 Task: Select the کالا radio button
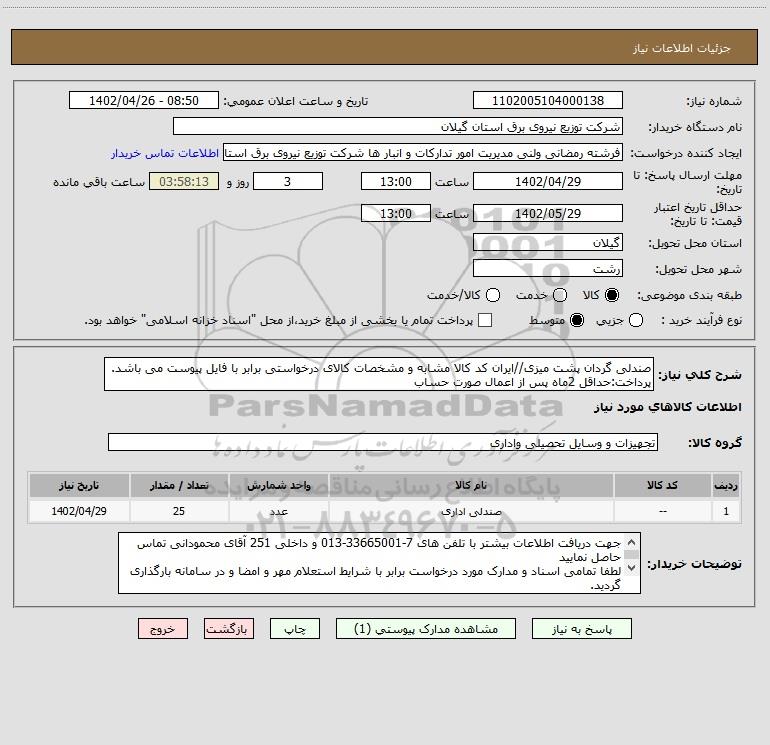pyautogui.click(x=612, y=295)
